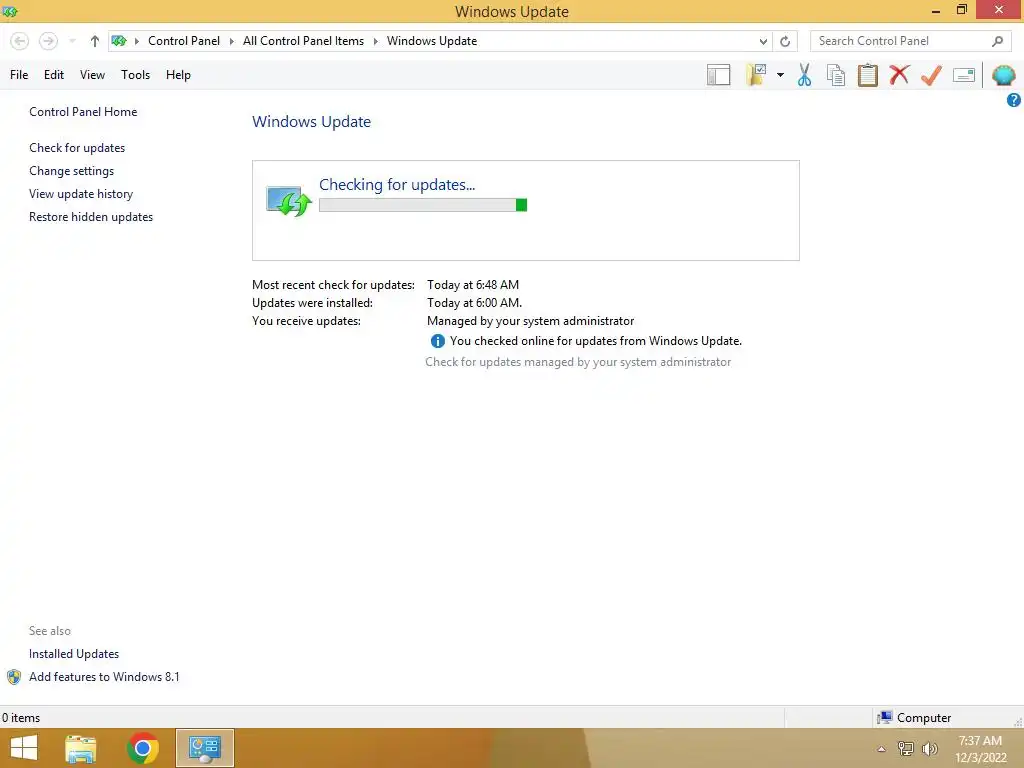Click the Cut scissors icon
Viewport: 1024px width, 768px height.
tap(805, 75)
